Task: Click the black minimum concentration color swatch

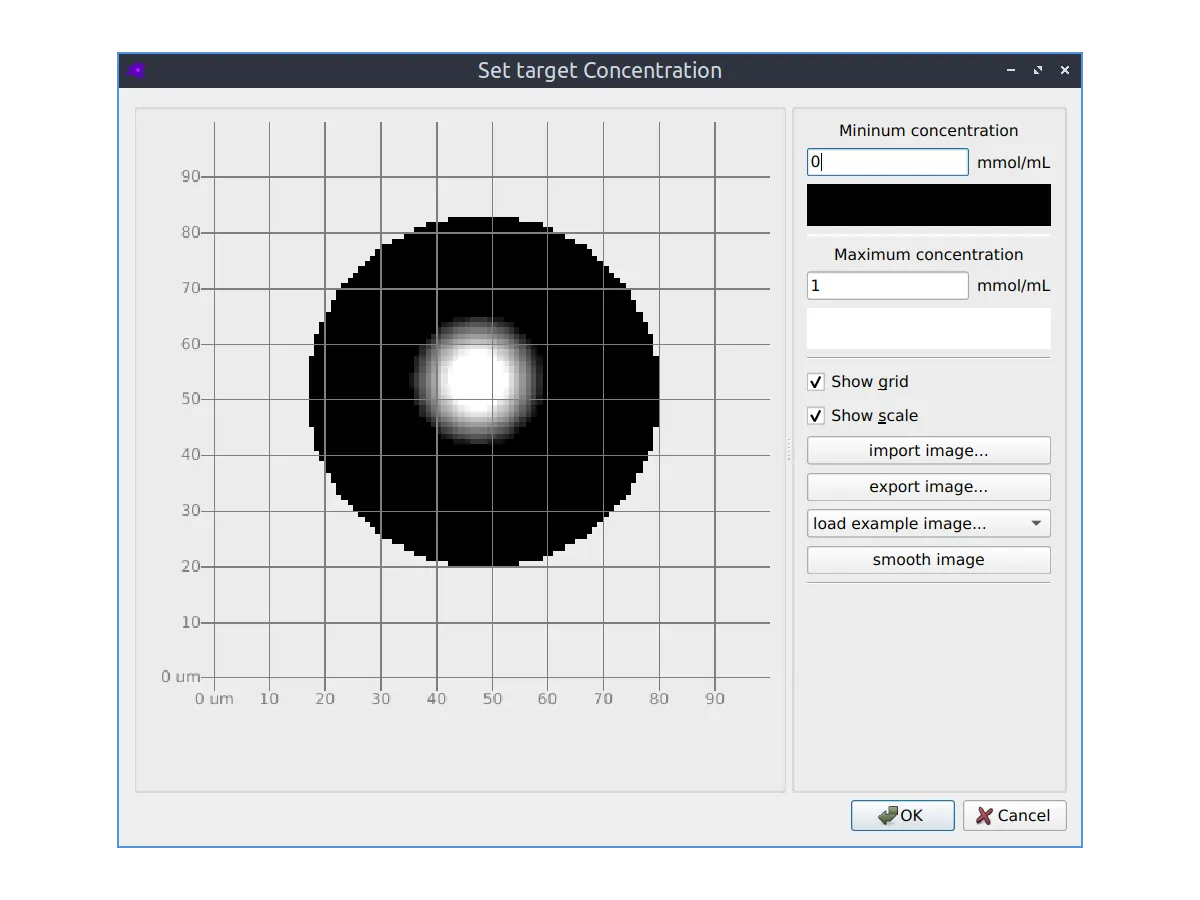Action: tap(929, 205)
